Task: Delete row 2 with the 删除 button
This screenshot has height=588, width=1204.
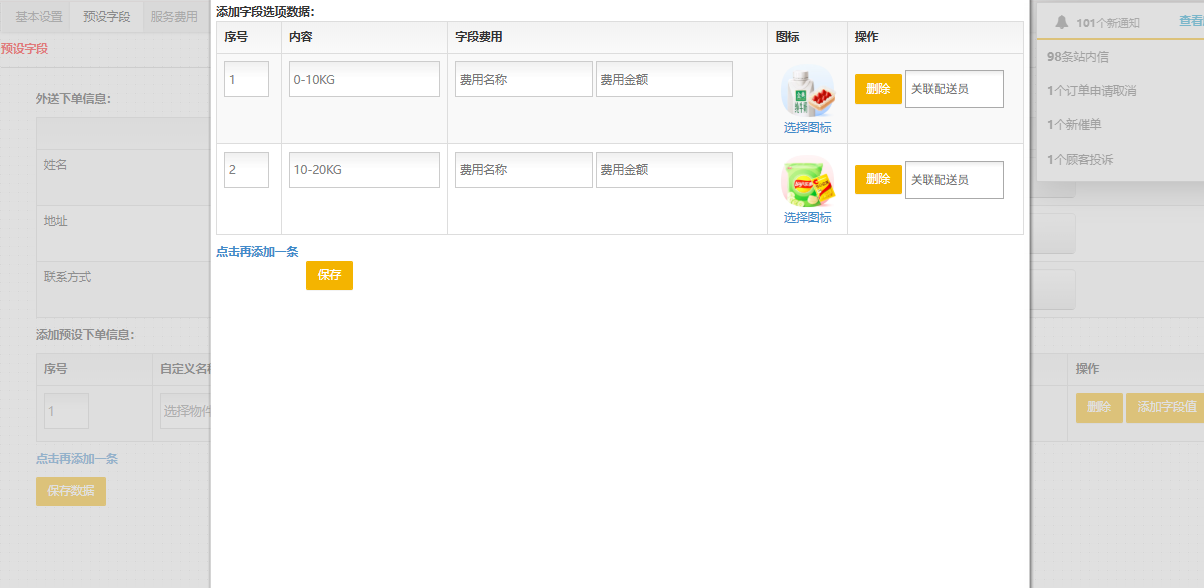Action: tap(878, 179)
